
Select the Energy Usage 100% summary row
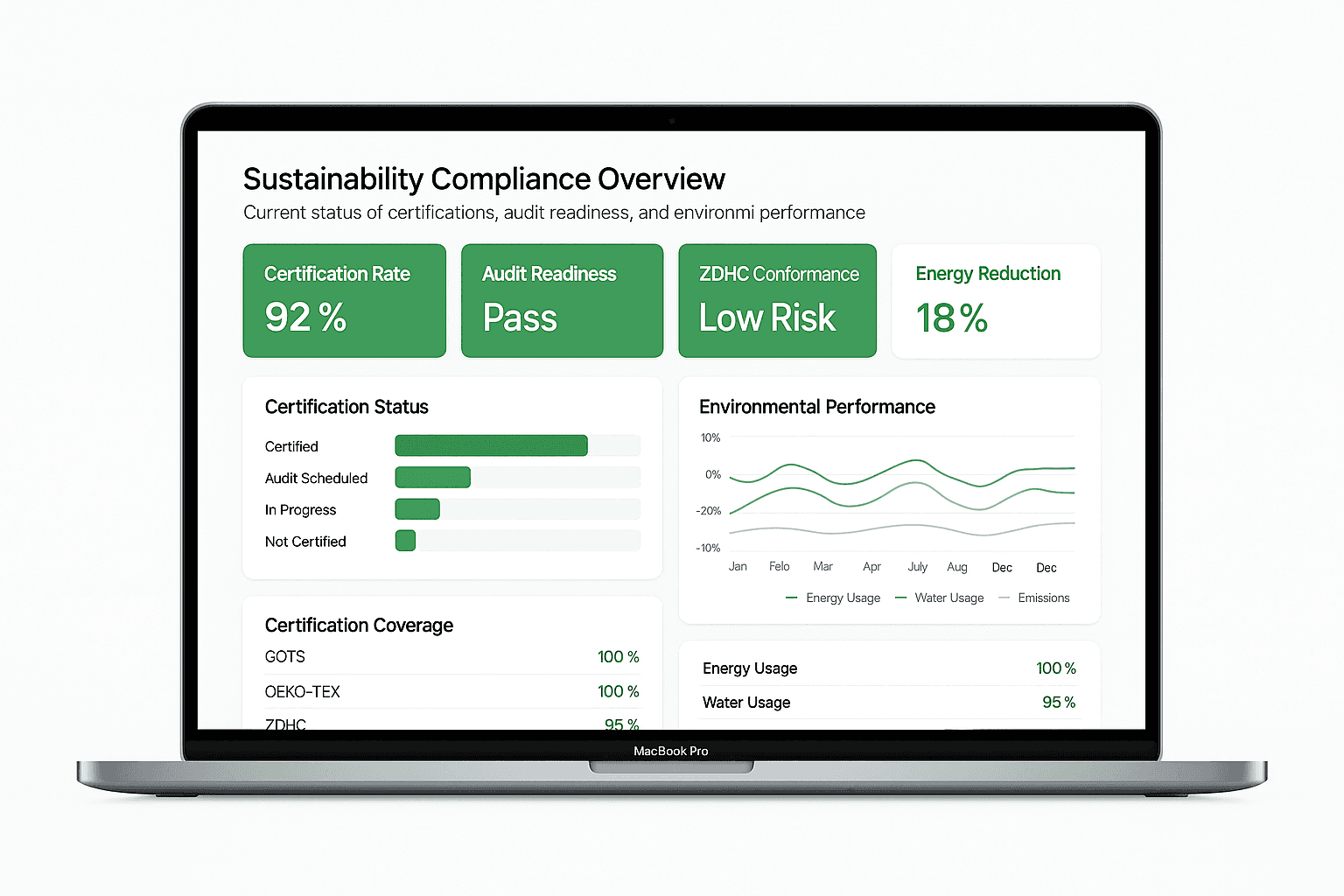tap(888, 668)
